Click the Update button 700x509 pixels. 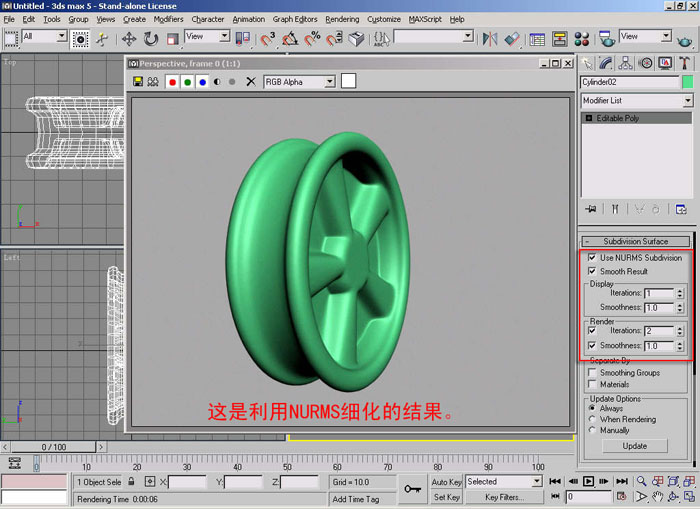coord(634,446)
